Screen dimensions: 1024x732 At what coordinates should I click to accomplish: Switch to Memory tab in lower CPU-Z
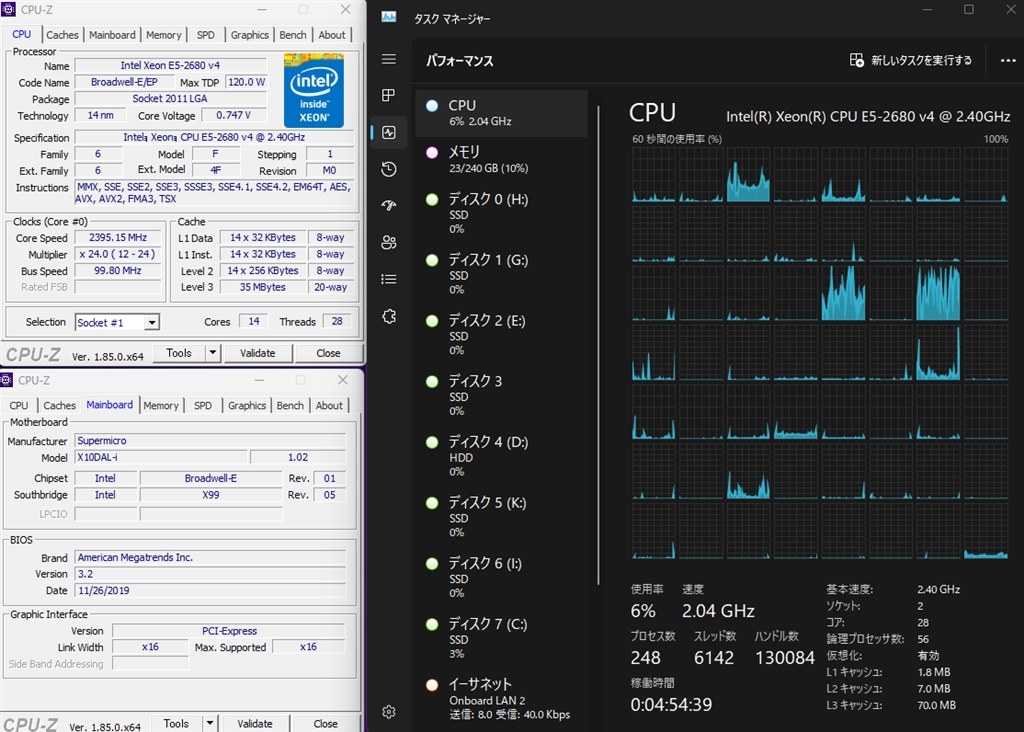pos(161,406)
